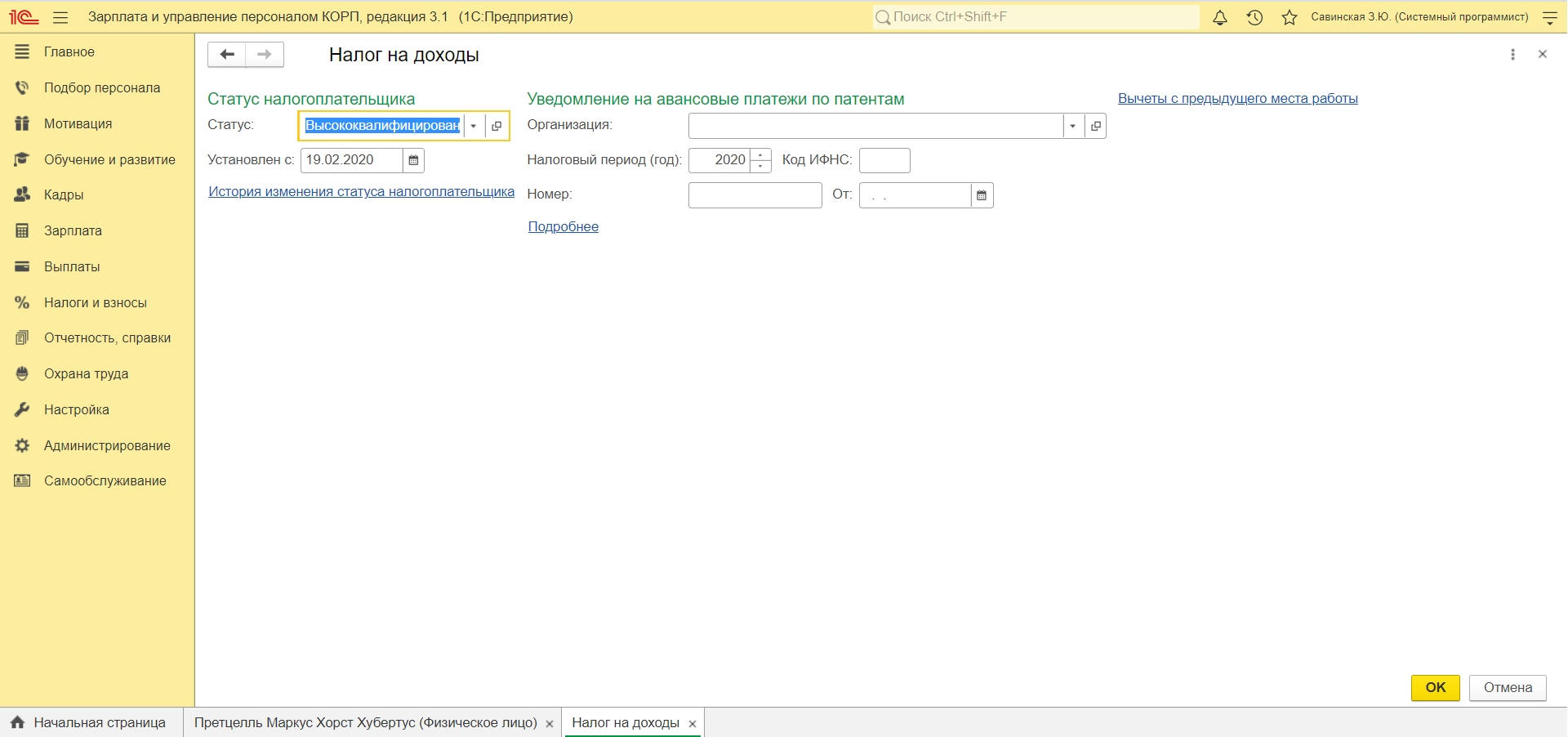Image resolution: width=1568 pixels, height=737 pixels.
Task: Open service settings menu at top right
Action: pyautogui.click(x=1549, y=17)
